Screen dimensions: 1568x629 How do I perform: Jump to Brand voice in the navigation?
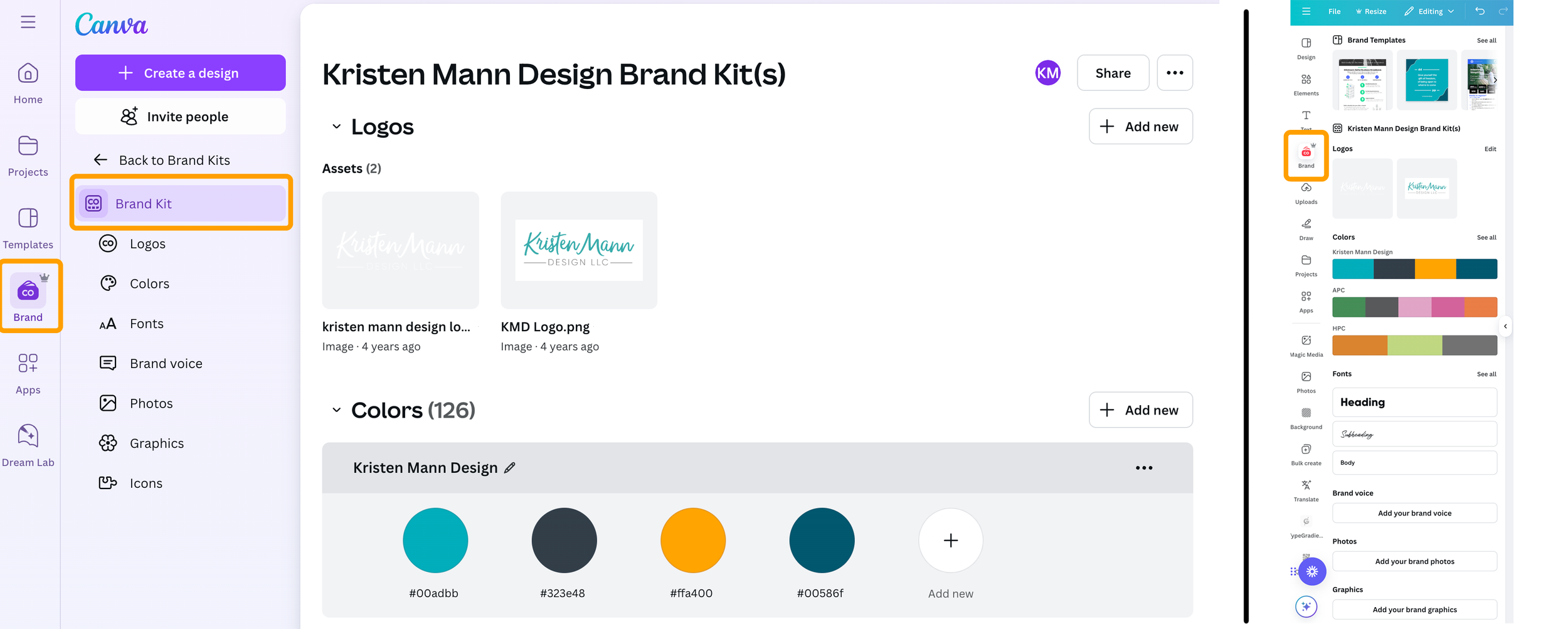pyautogui.click(x=151, y=364)
